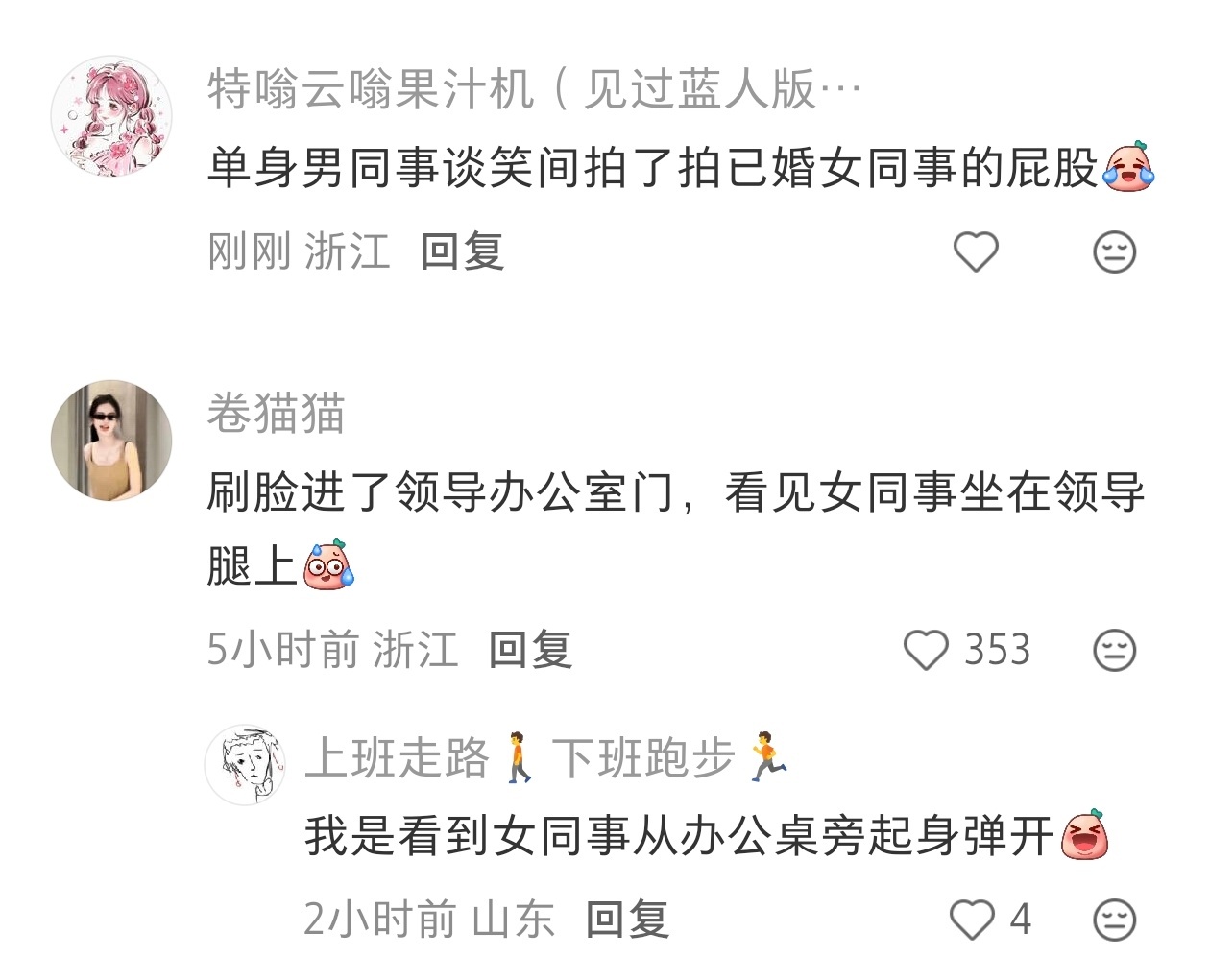Viewport: 1210px width, 980px height.
Task: Open the sketch avatar of the reply author
Action: point(246,765)
